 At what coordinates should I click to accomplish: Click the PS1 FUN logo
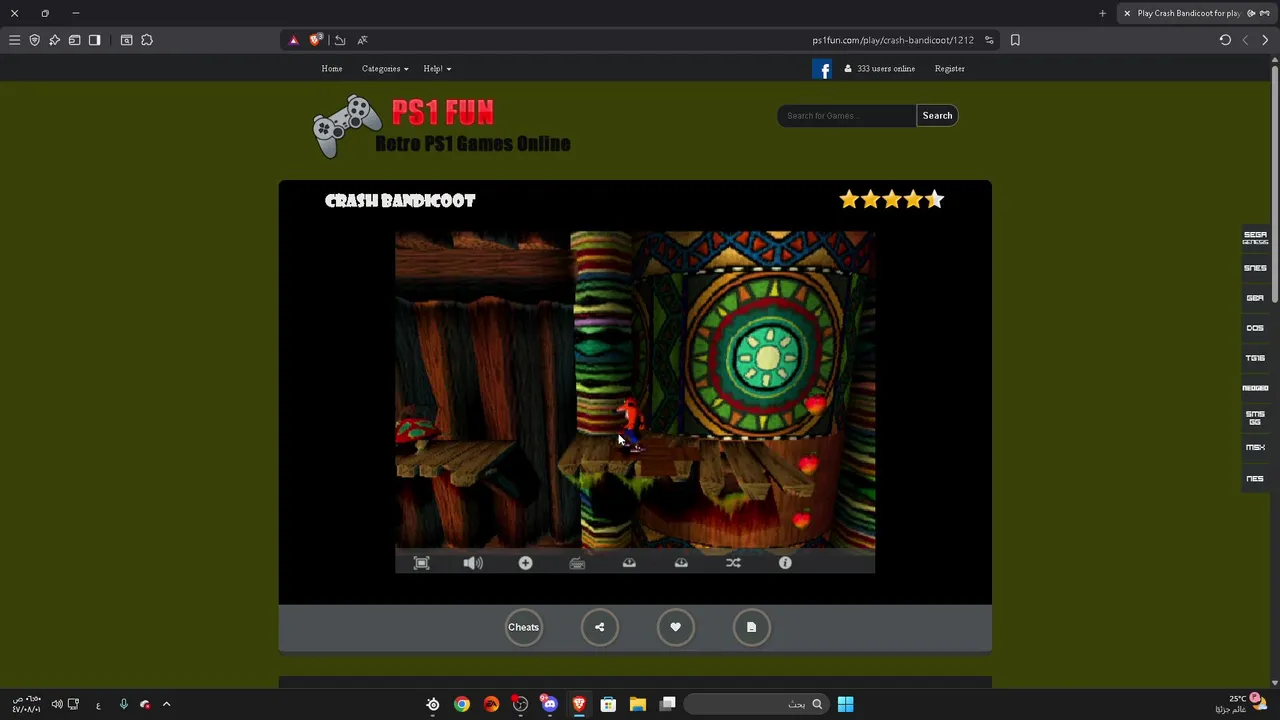(441, 127)
